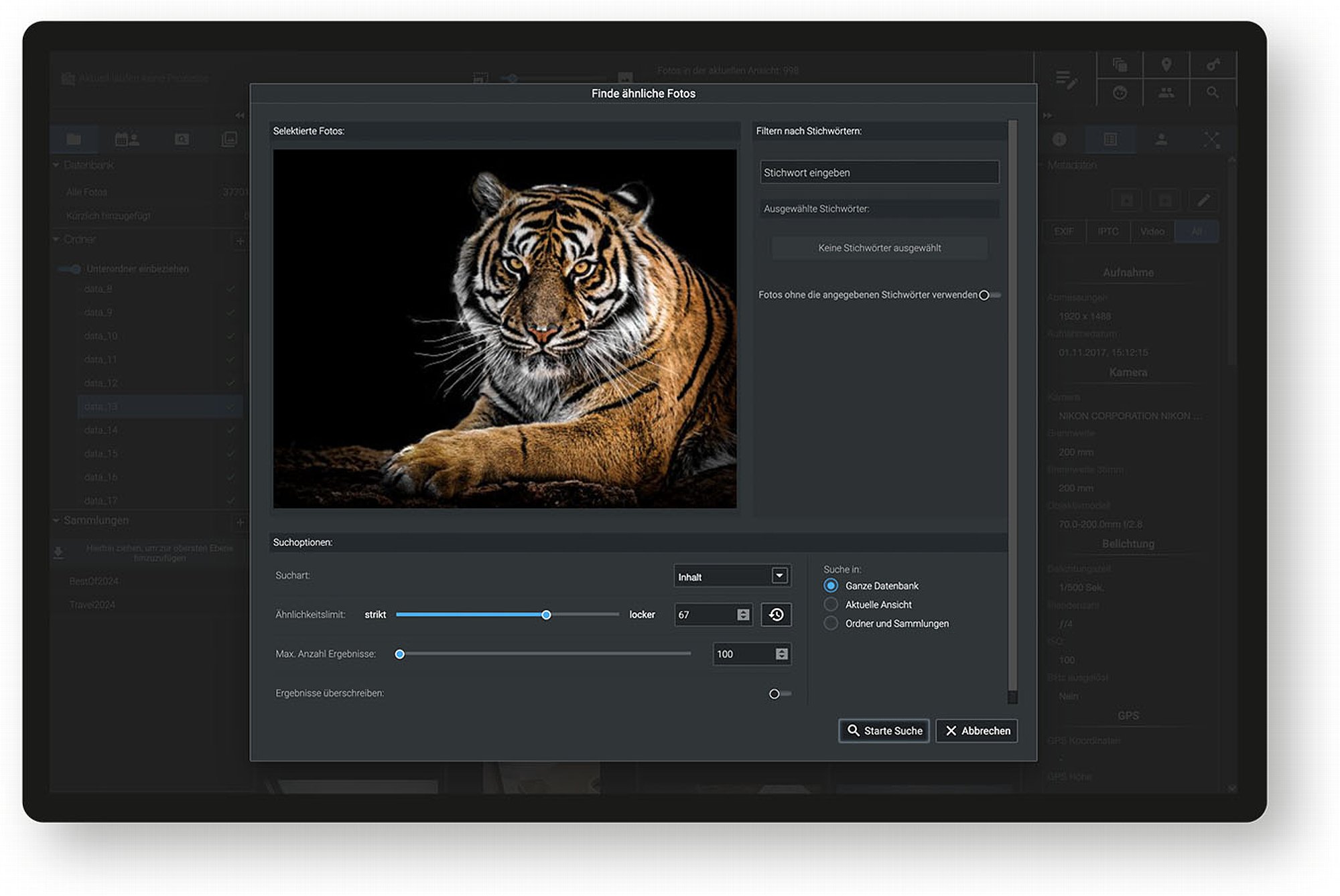This screenshot has height=896, width=1340.
Task: Toggle the checkmark next to data_14
Action: tap(230, 431)
